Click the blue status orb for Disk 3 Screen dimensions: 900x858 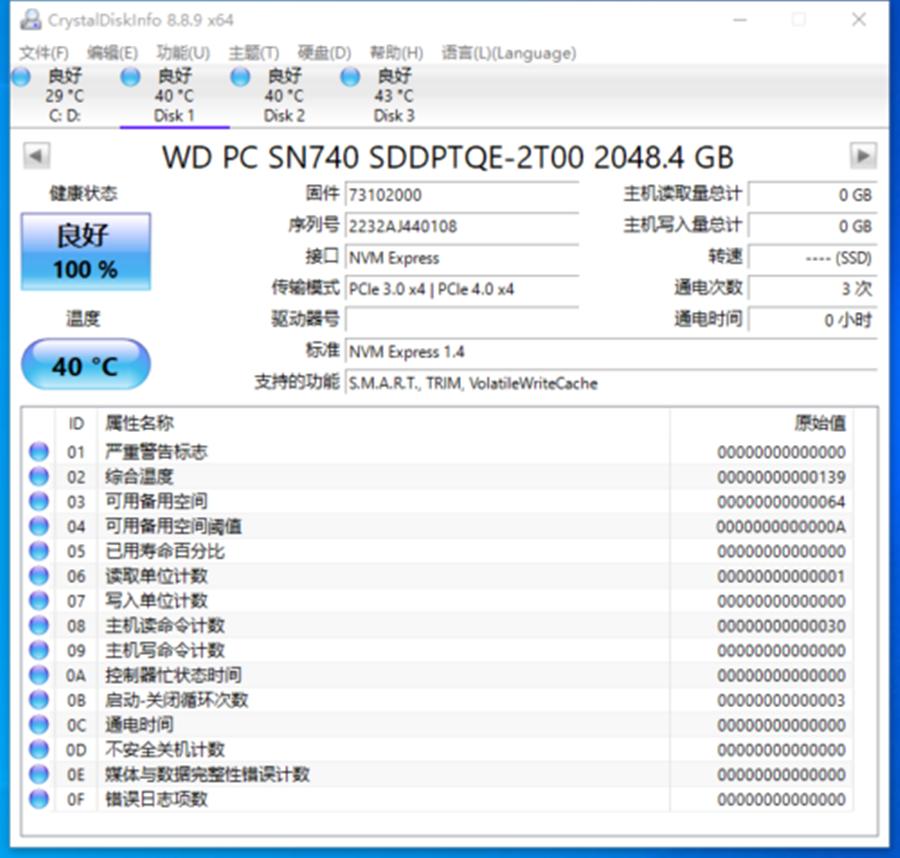point(350,77)
